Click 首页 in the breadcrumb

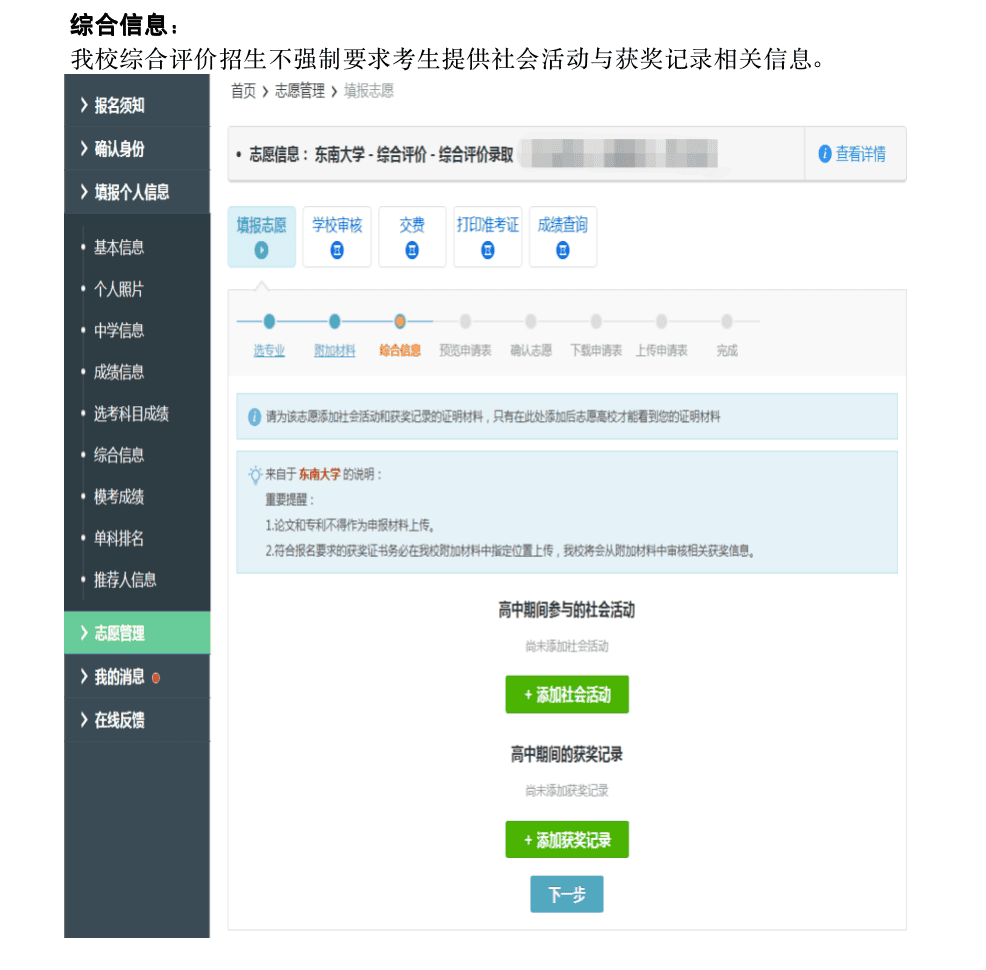pyautogui.click(x=243, y=91)
